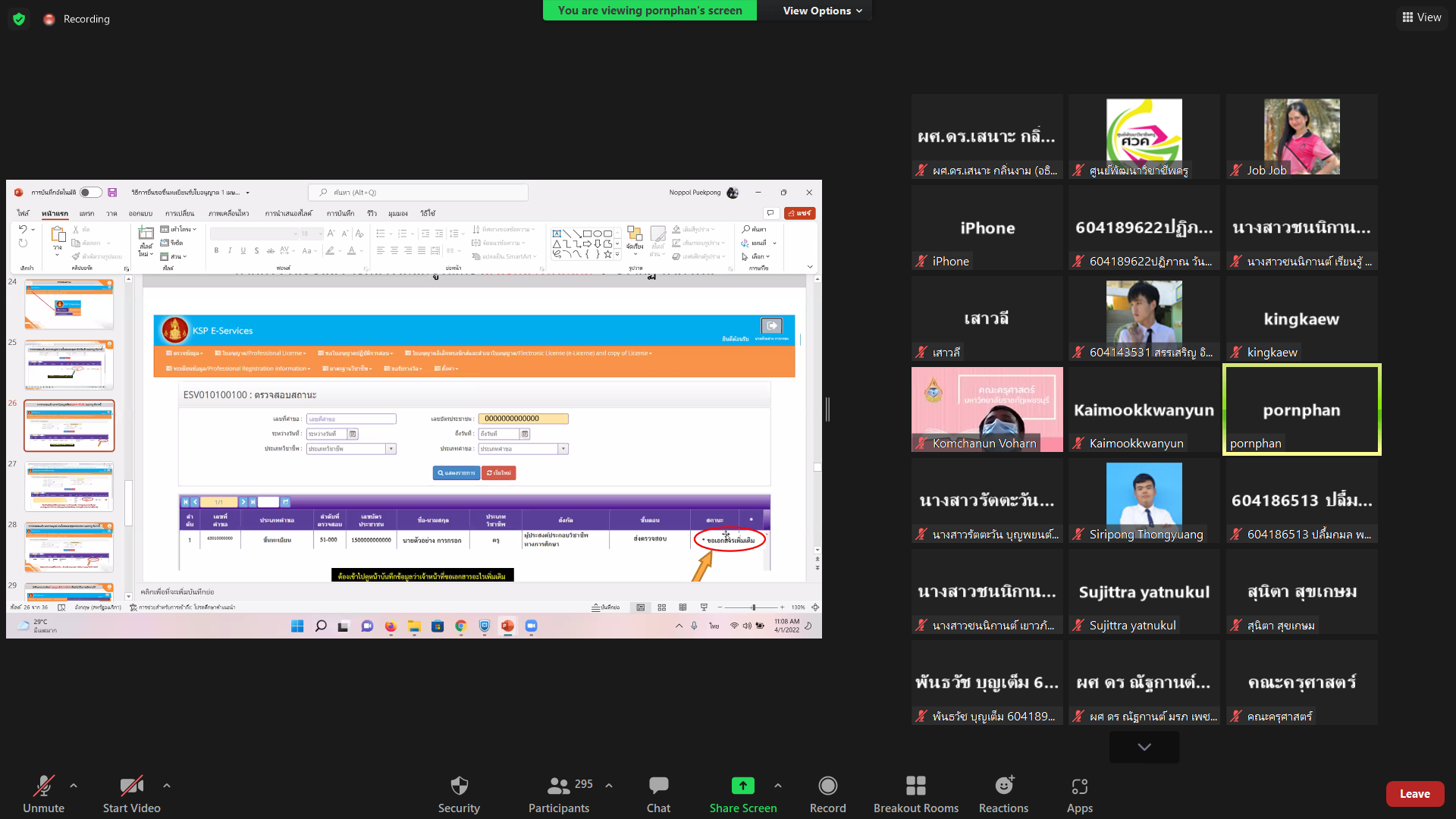This screenshot has width=1456, height=819.
Task: Open the Security shield icon
Action: click(x=459, y=786)
